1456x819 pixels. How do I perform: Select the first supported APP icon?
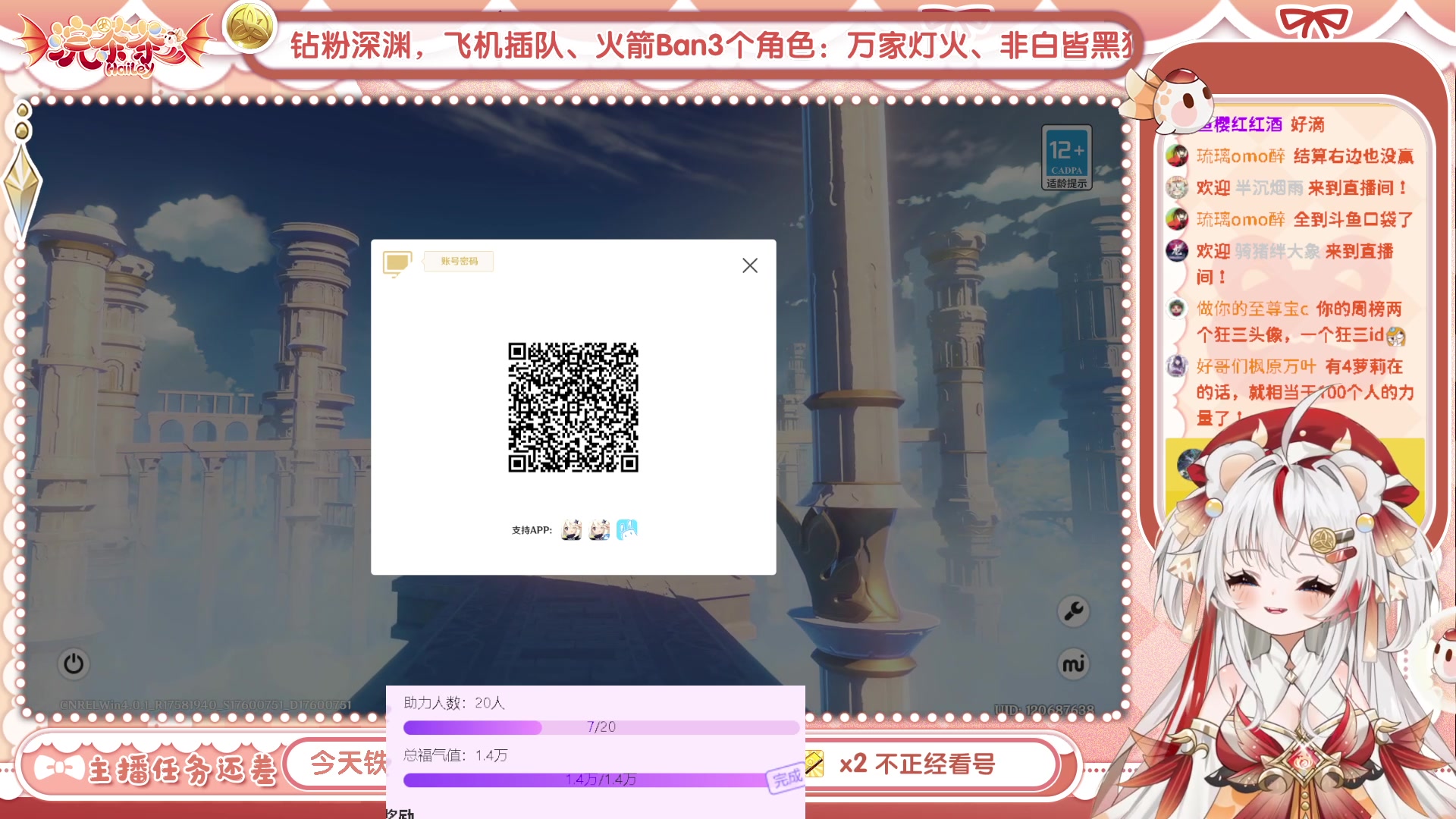point(571,529)
